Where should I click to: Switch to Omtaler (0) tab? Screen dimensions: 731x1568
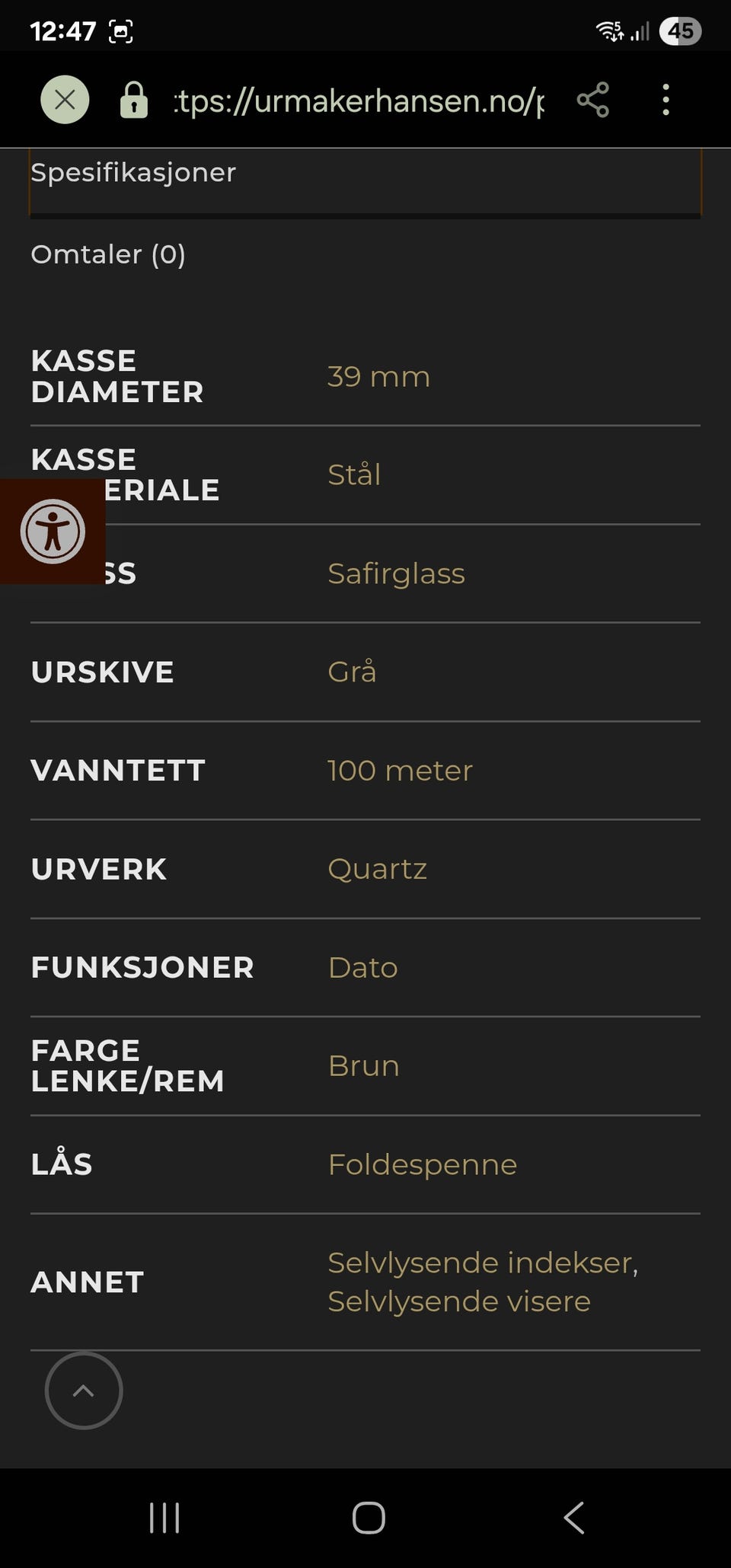tap(108, 254)
